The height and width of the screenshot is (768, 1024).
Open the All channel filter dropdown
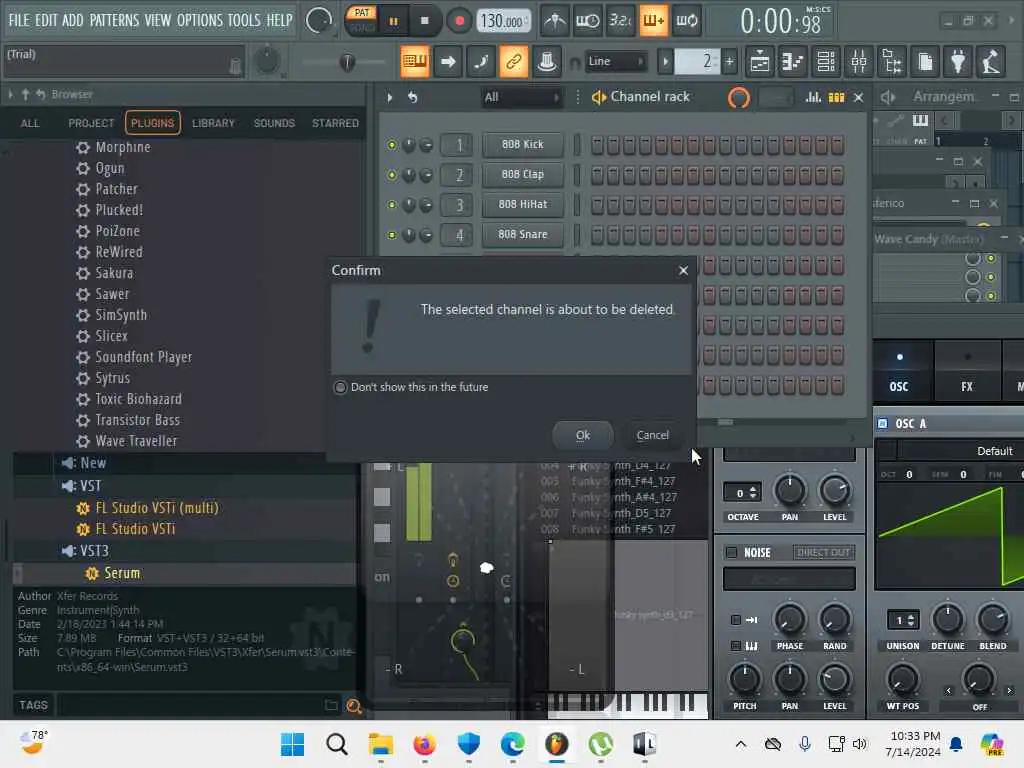521,97
